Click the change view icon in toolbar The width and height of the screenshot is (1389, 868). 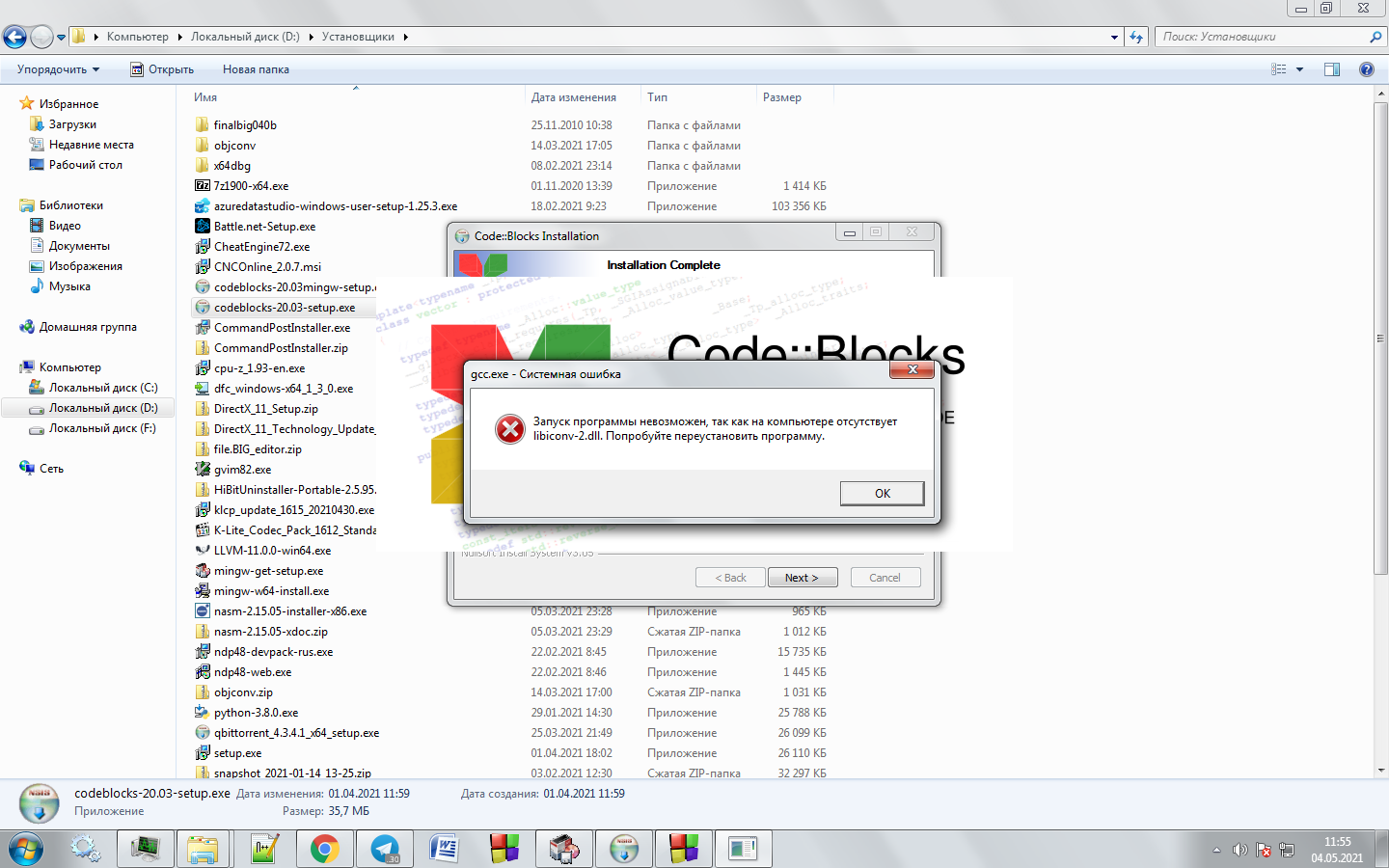point(1279,69)
